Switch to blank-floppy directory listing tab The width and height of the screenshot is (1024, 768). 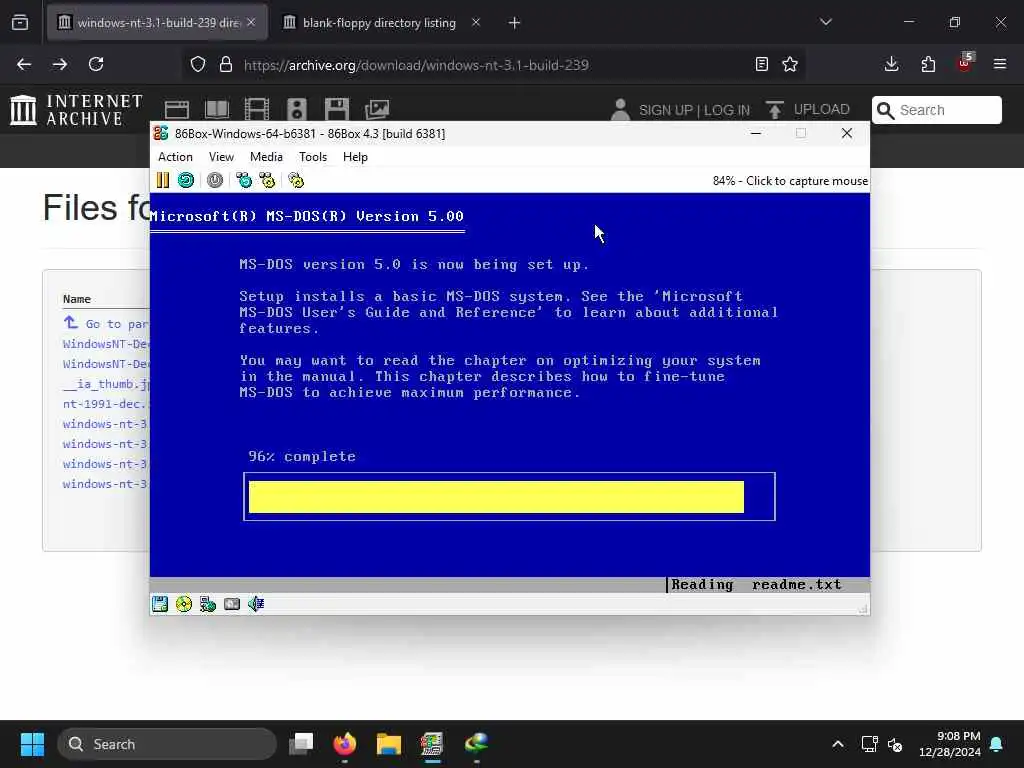pos(379,23)
